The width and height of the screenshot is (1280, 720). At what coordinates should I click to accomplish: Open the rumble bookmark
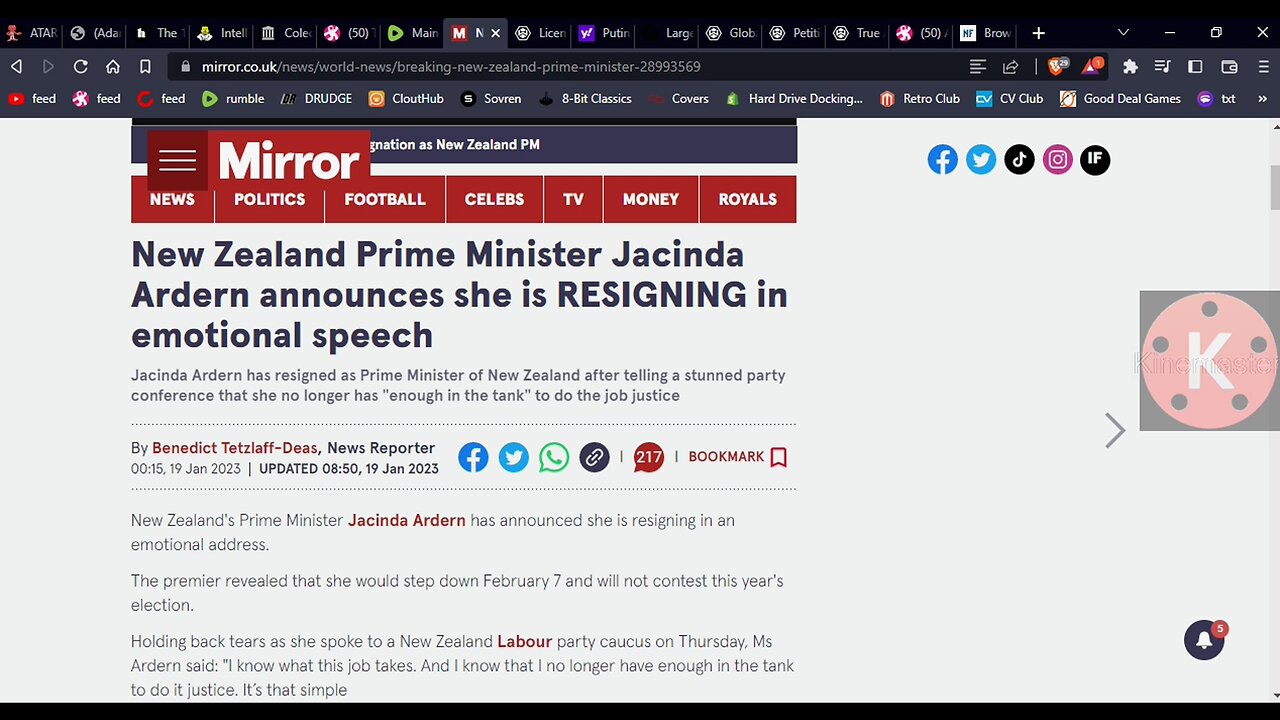click(233, 99)
